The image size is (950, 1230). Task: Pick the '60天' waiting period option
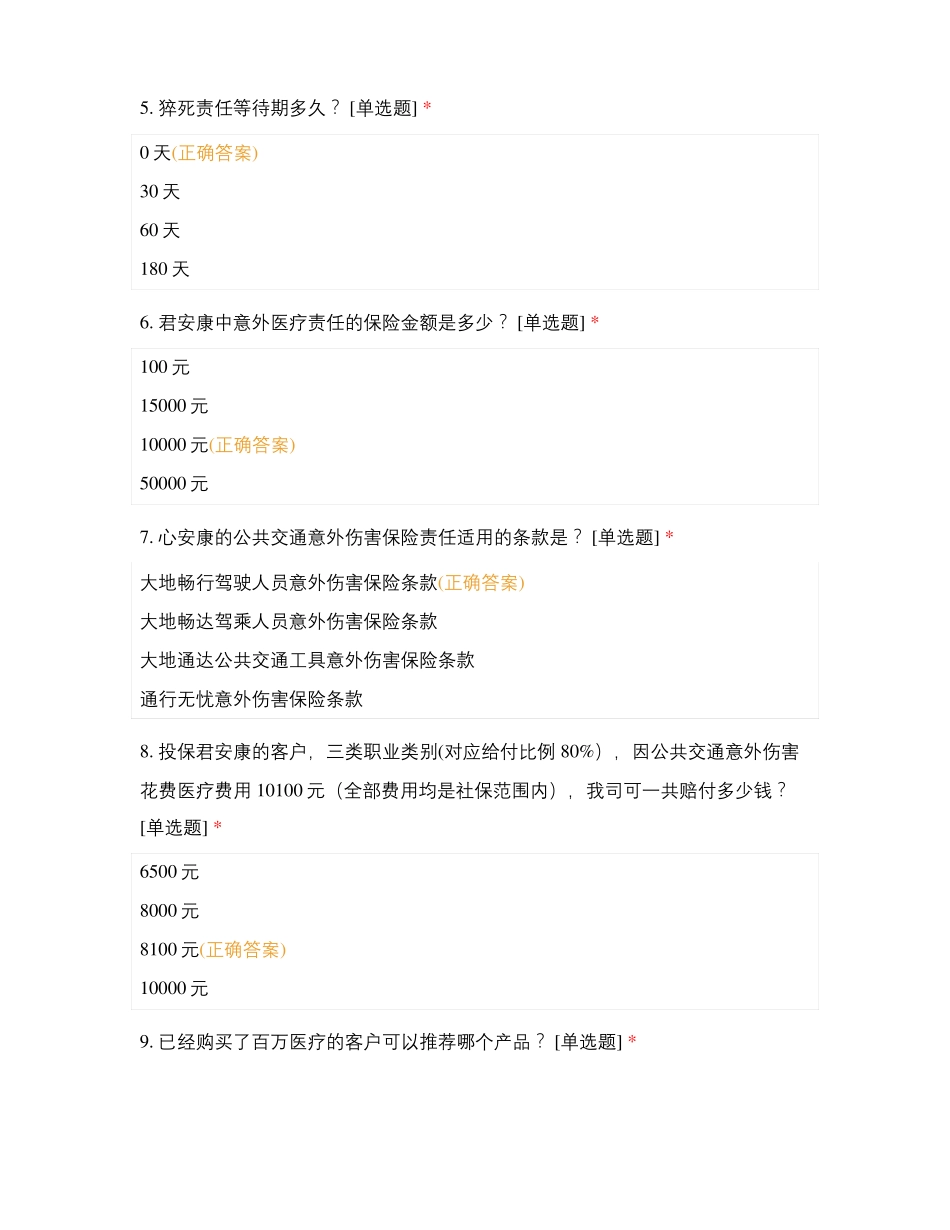pyautogui.click(x=160, y=231)
